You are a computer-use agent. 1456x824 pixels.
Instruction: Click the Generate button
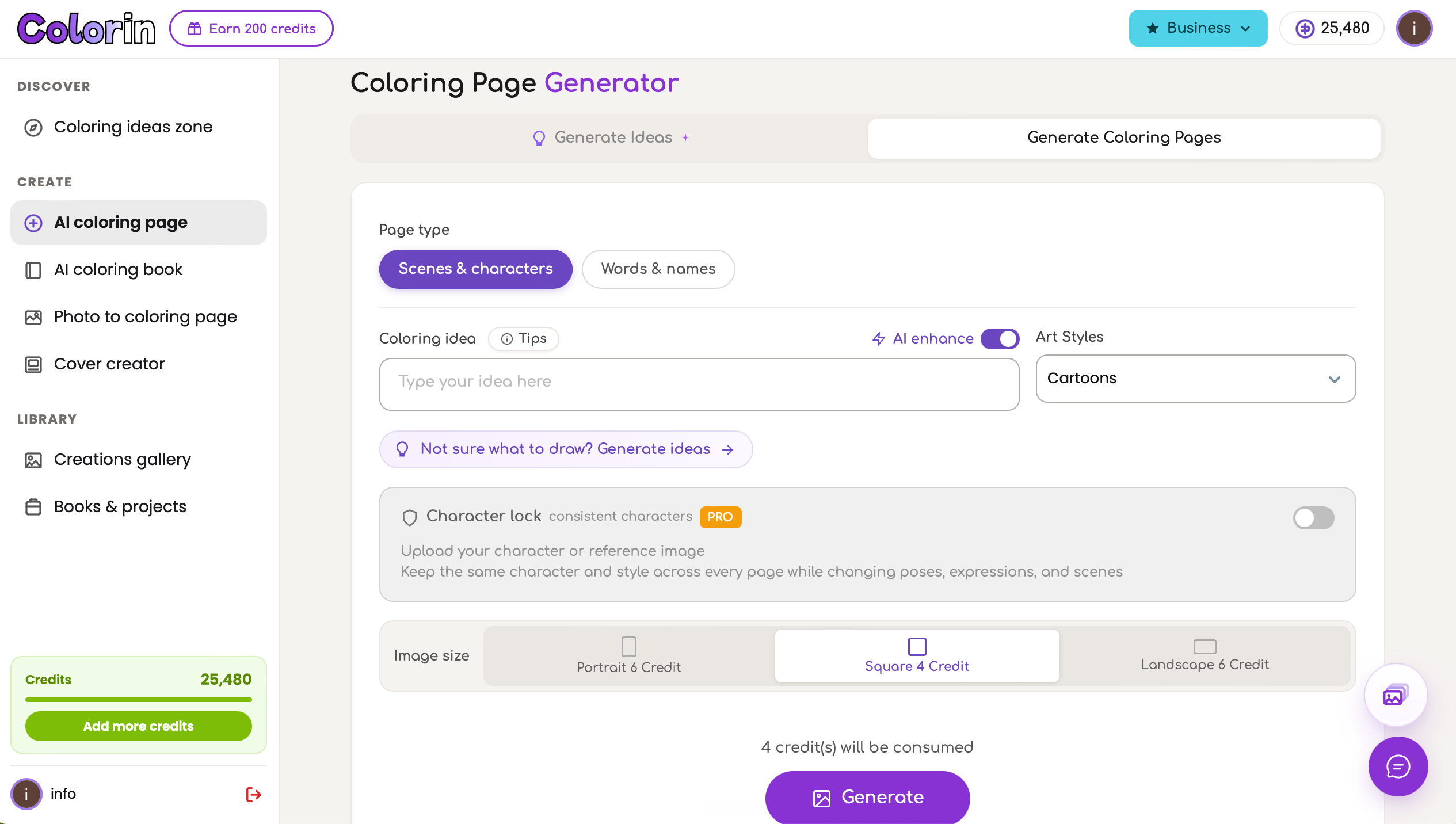(867, 798)
